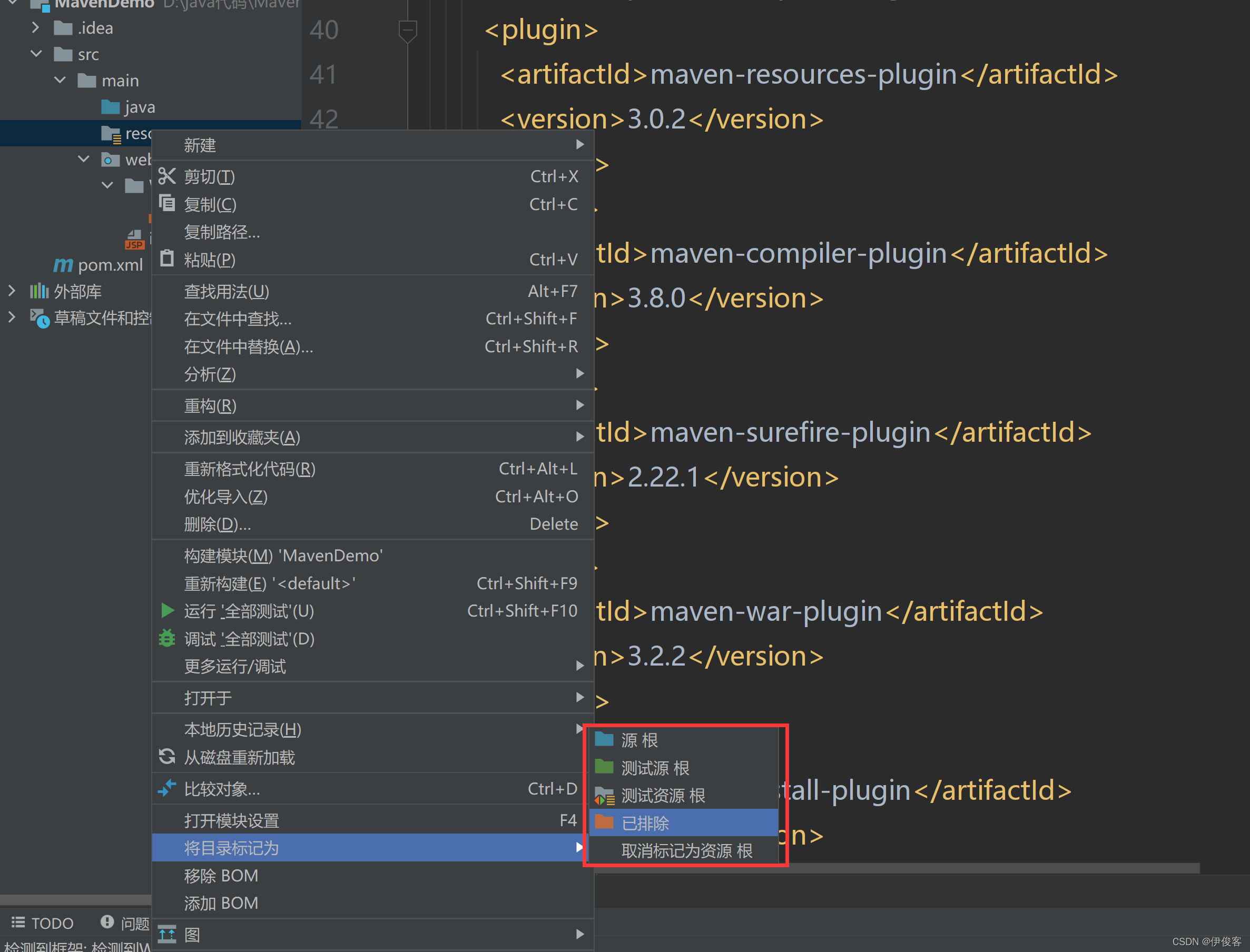Click text maven-resources-plugin in editor

[803, 74]
